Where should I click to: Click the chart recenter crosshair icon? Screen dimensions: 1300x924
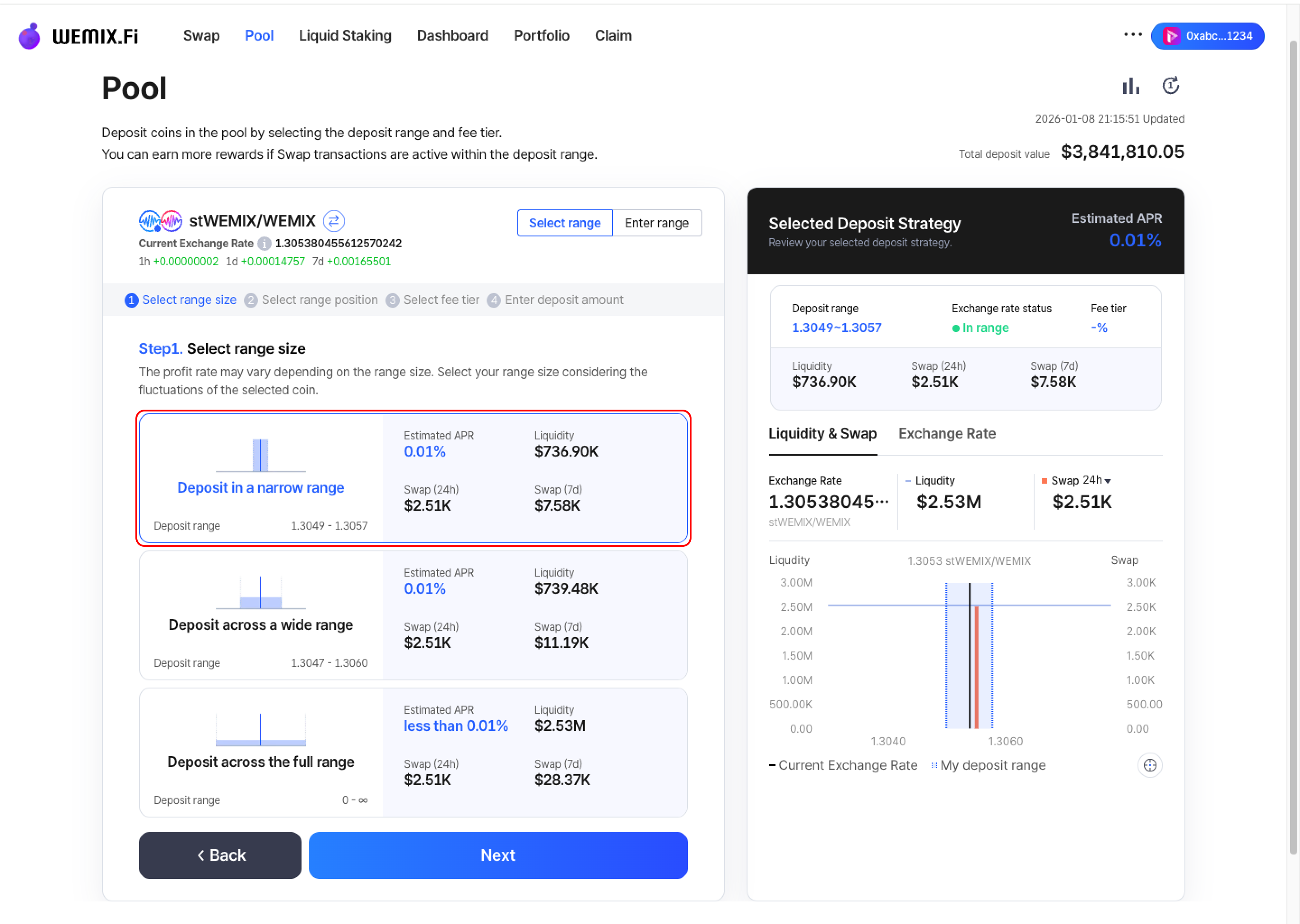pos(1149,765)
